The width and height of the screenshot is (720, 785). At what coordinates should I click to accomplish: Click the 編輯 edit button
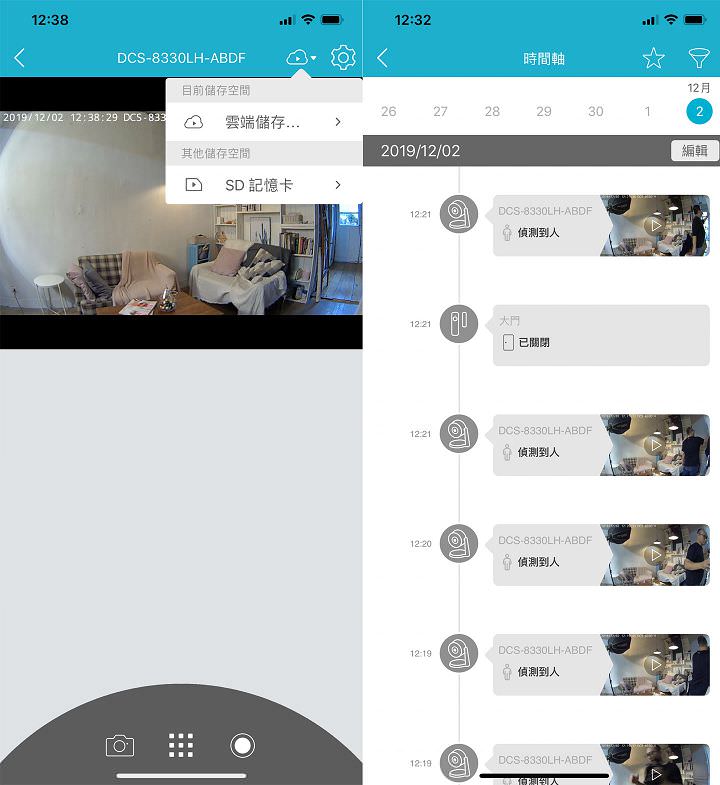[694, 151]
